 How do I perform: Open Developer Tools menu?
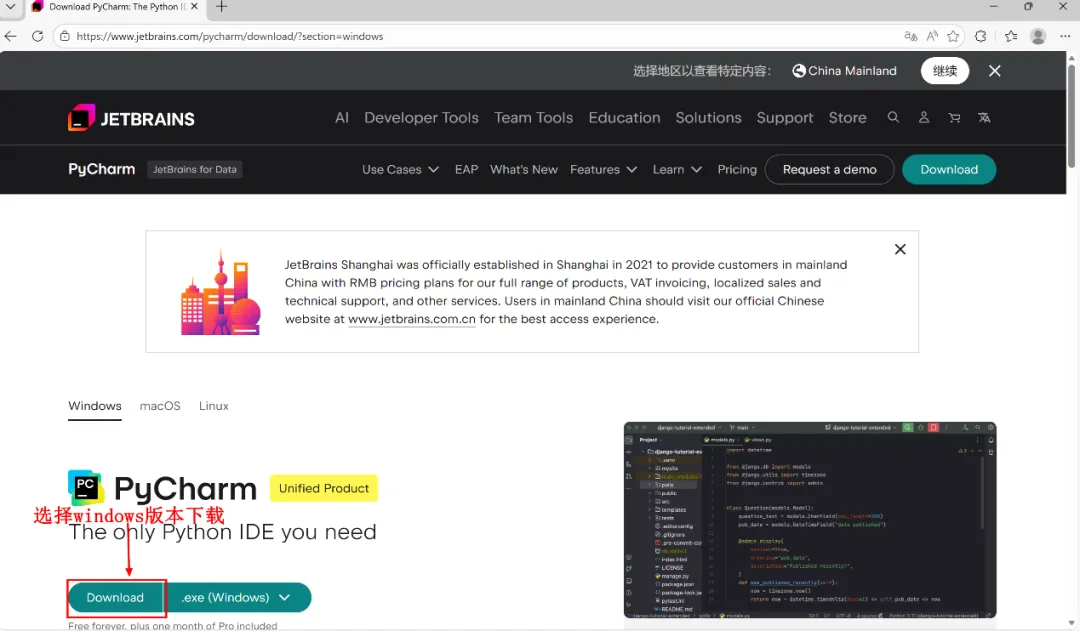(x=422, y=118)
